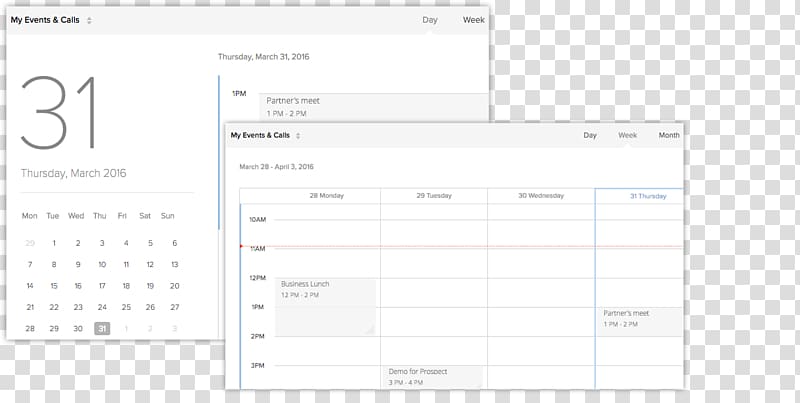Switch to Day tab in back window
The image size is (800, 403).
coord(430,20)
